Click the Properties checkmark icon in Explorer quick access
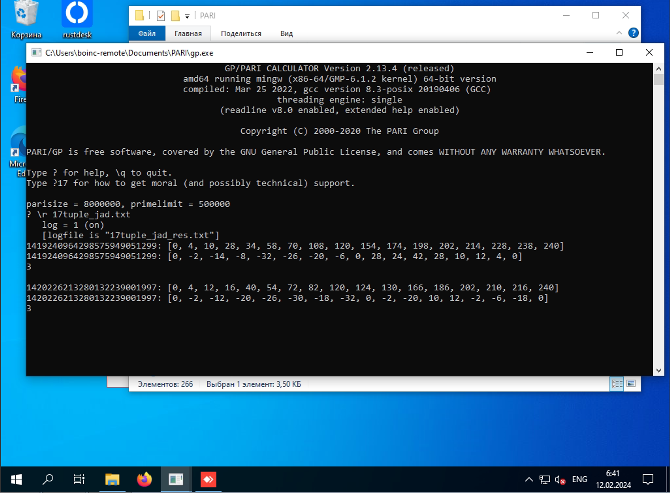 (x=161, y=16)
